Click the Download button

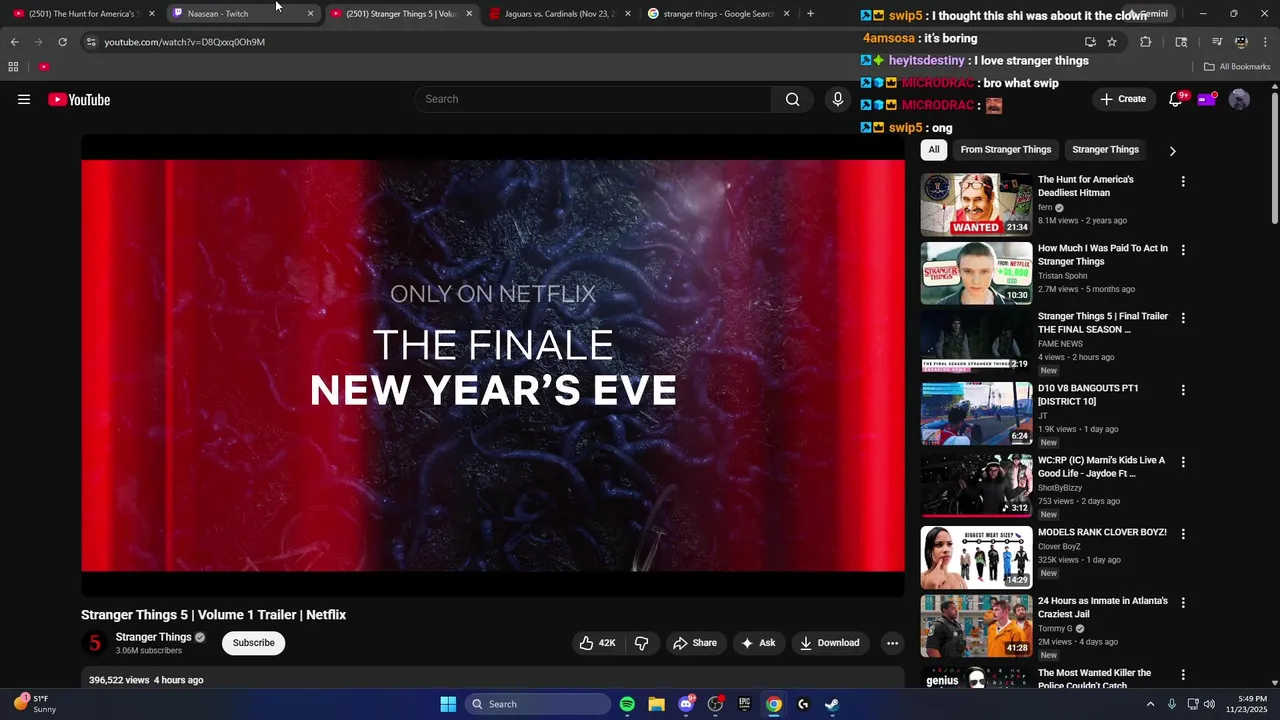[829, 643]
